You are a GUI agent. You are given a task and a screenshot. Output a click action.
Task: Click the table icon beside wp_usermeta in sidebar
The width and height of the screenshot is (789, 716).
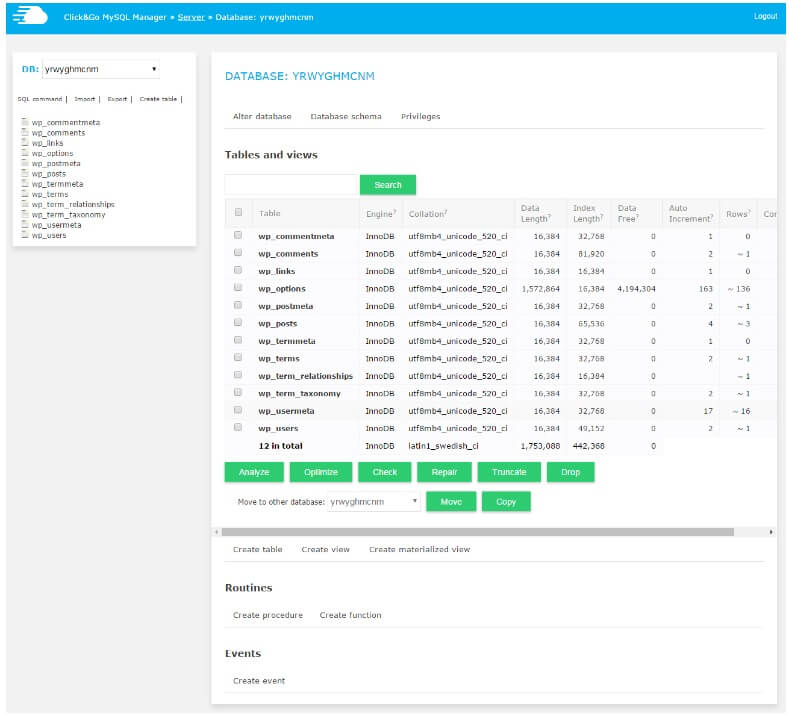click(25, 225)
